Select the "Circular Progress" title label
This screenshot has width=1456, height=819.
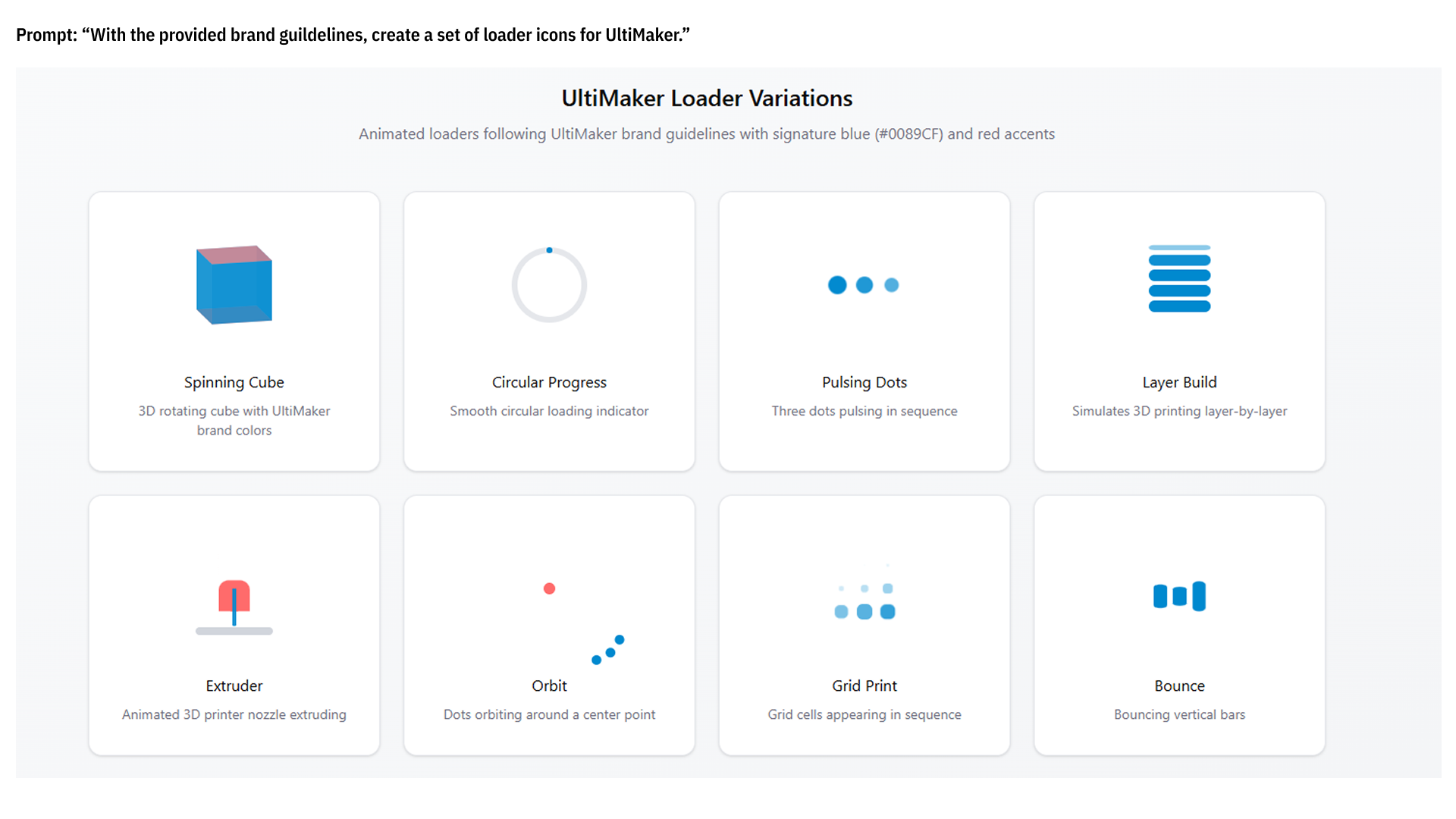tap(549, 382)
